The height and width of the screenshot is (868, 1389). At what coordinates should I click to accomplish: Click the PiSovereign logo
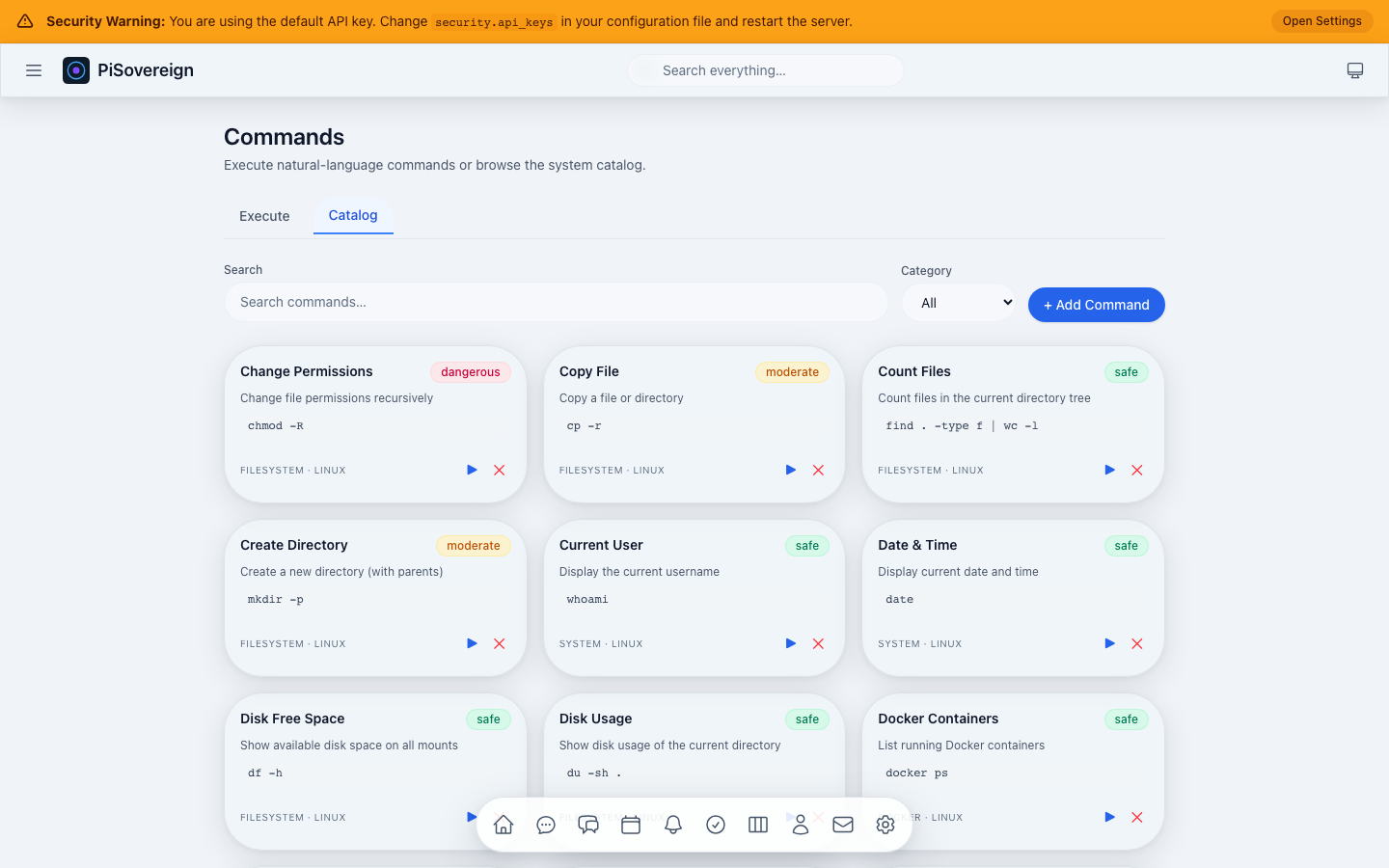click(127, 69)
